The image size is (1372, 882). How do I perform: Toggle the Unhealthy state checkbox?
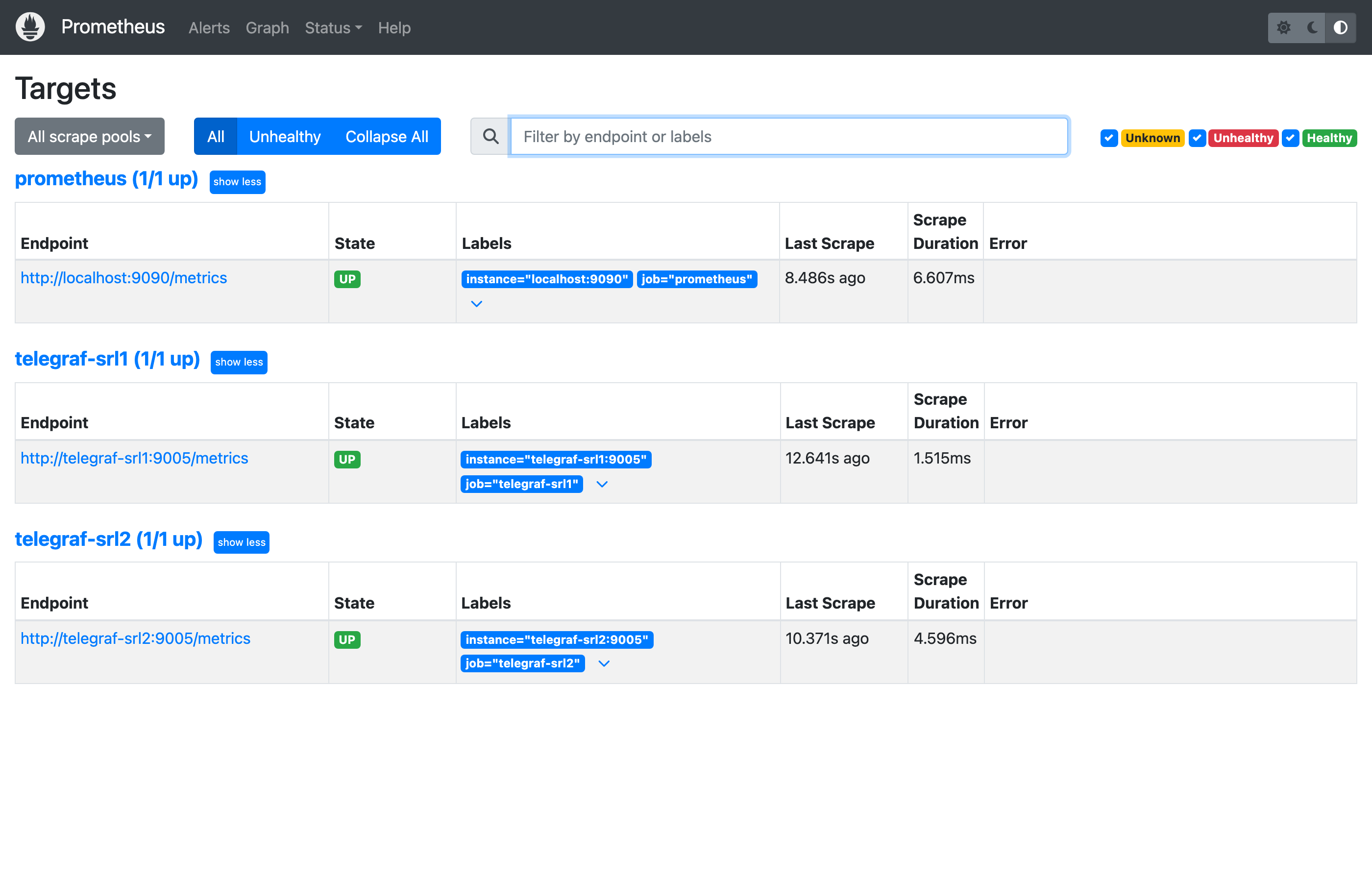point(1197,138)
